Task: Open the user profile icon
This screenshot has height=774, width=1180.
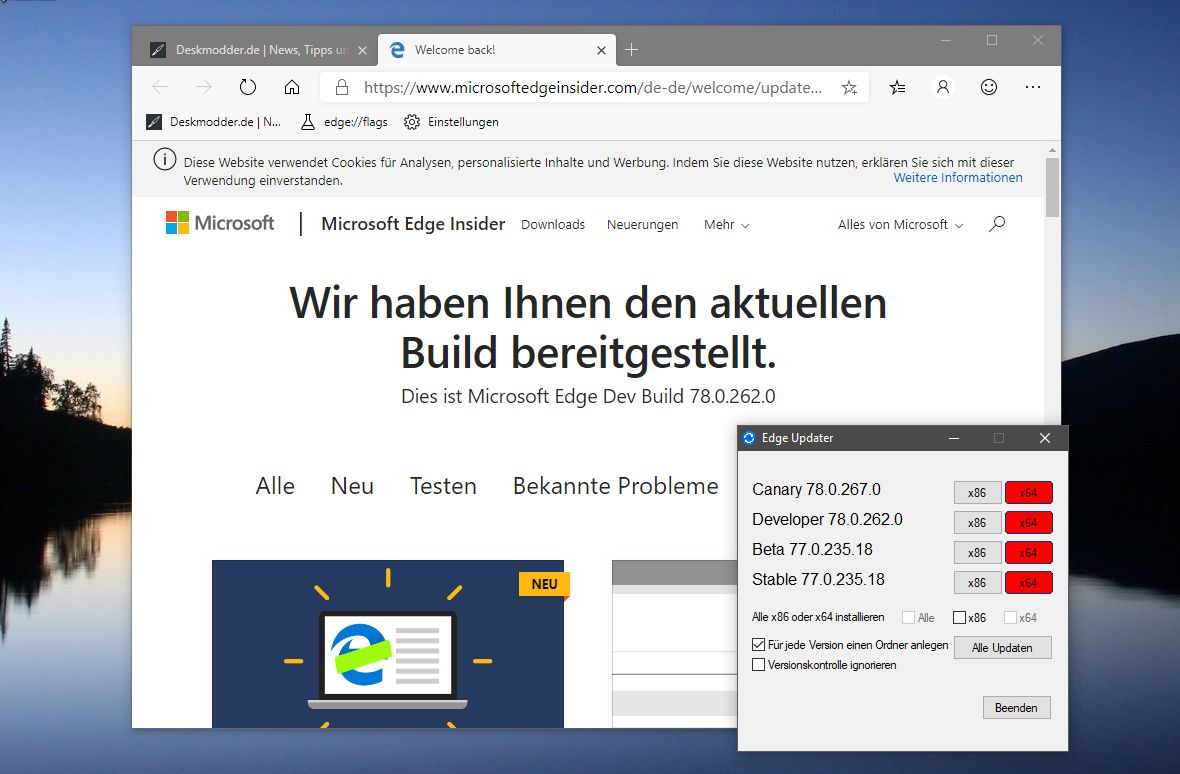Action: [x=943, y=87]
